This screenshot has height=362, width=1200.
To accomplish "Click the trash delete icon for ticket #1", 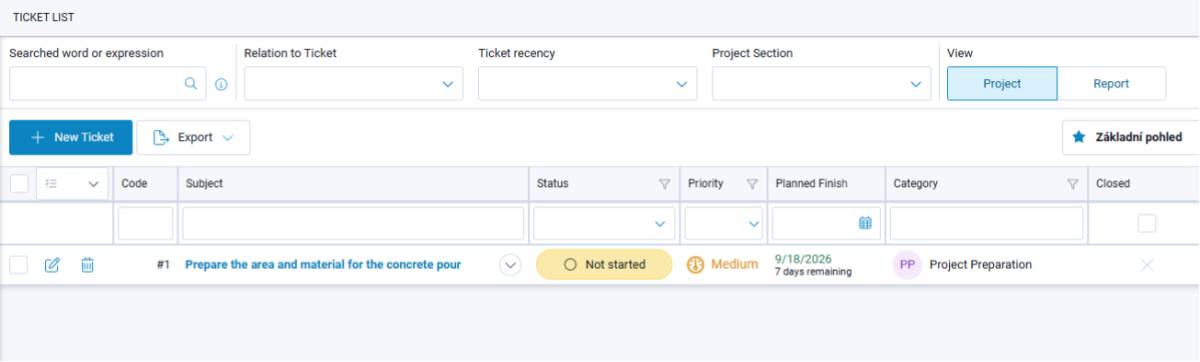I will point(87,265).
